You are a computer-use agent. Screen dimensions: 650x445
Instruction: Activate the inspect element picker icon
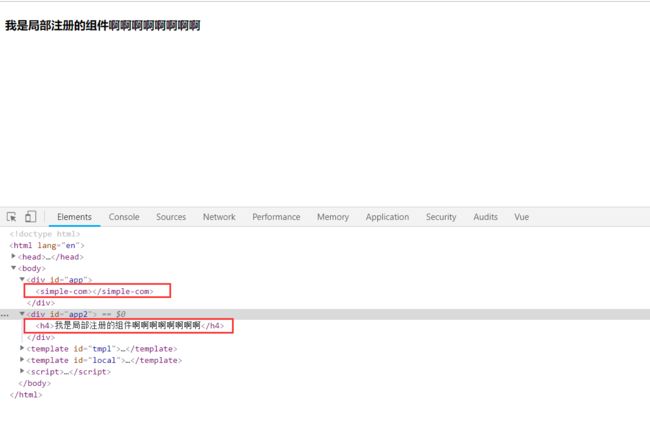(x=12, y=217)
